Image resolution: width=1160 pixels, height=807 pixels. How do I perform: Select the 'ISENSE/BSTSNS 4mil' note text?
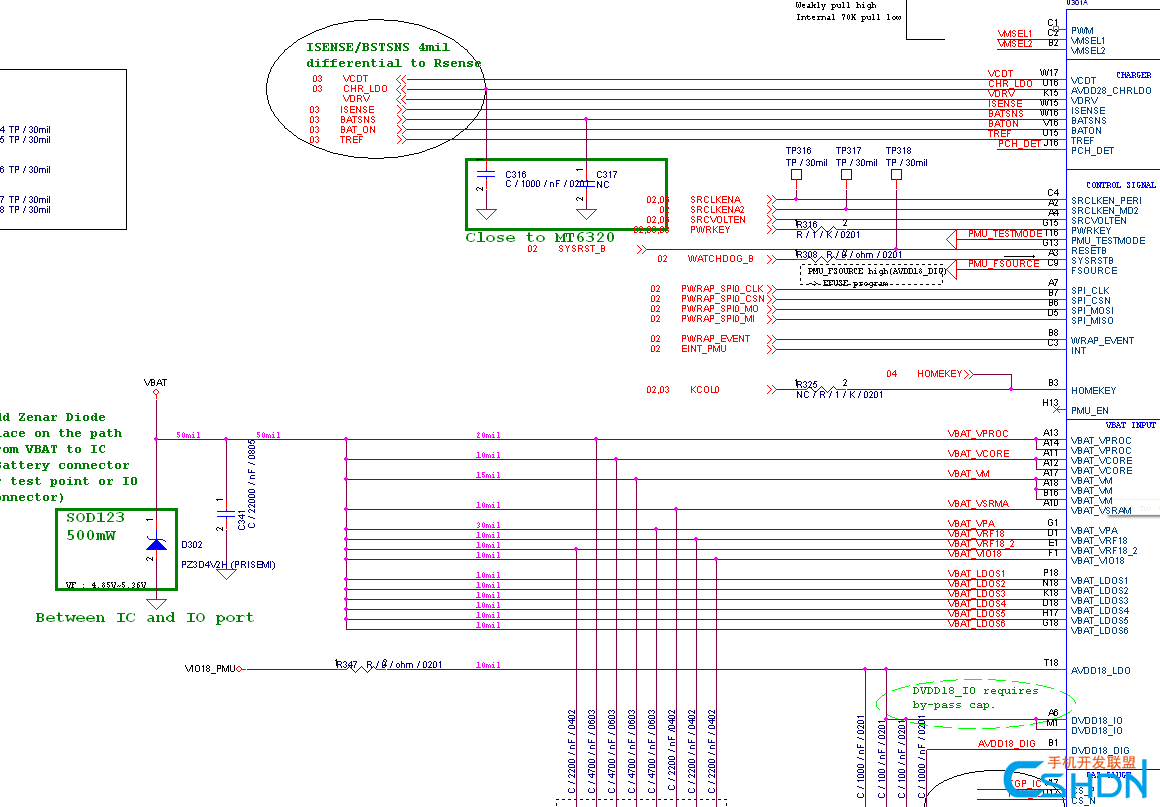tap(378, 47)
